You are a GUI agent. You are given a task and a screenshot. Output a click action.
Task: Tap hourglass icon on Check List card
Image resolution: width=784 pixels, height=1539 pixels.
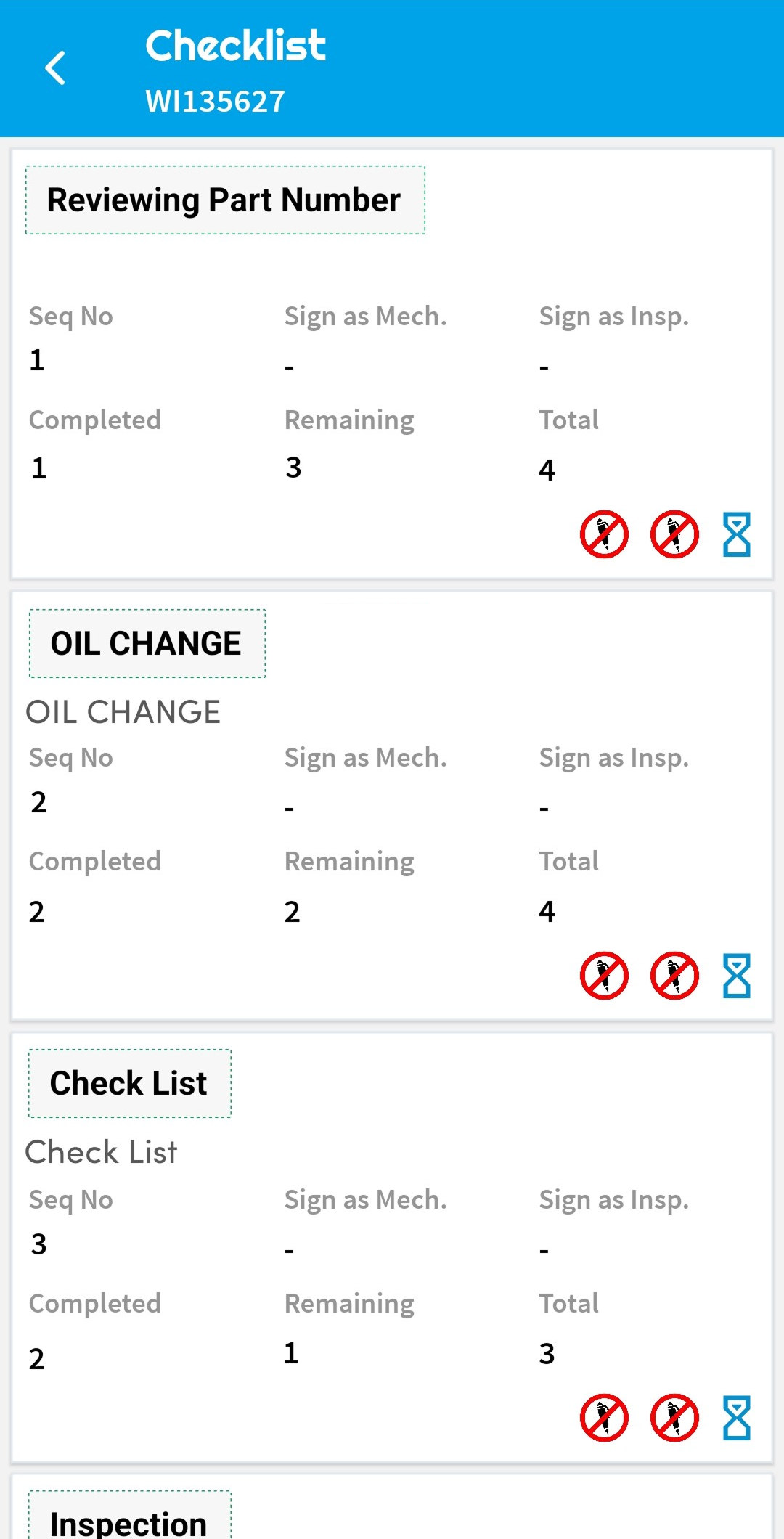(x=736, y=1418)
